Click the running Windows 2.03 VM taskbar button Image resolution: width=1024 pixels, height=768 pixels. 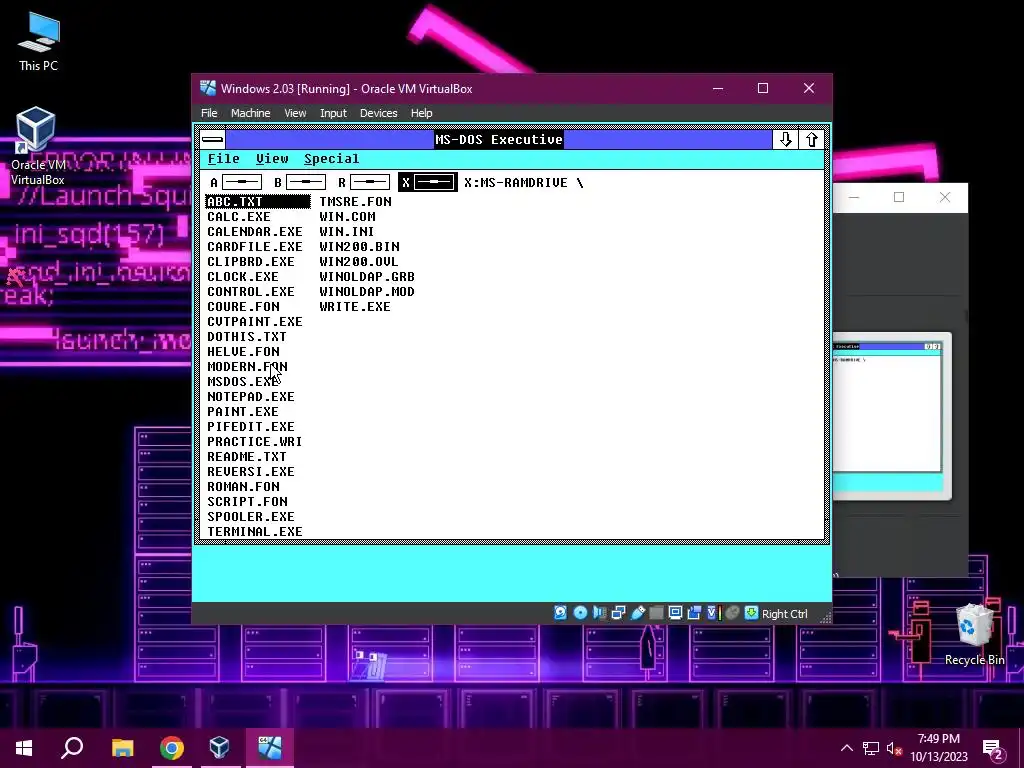tap(270, 748)
